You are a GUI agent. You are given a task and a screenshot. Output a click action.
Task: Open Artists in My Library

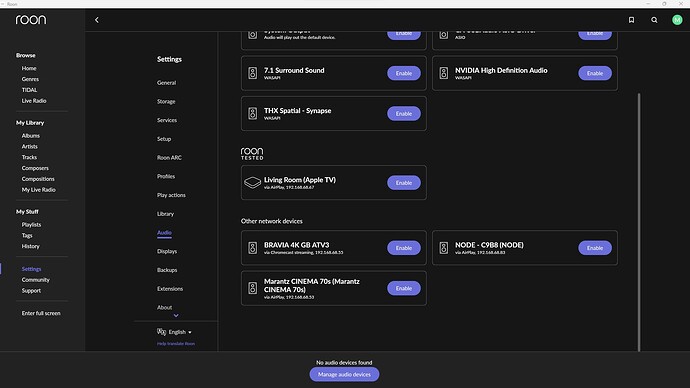click(29, 146)
